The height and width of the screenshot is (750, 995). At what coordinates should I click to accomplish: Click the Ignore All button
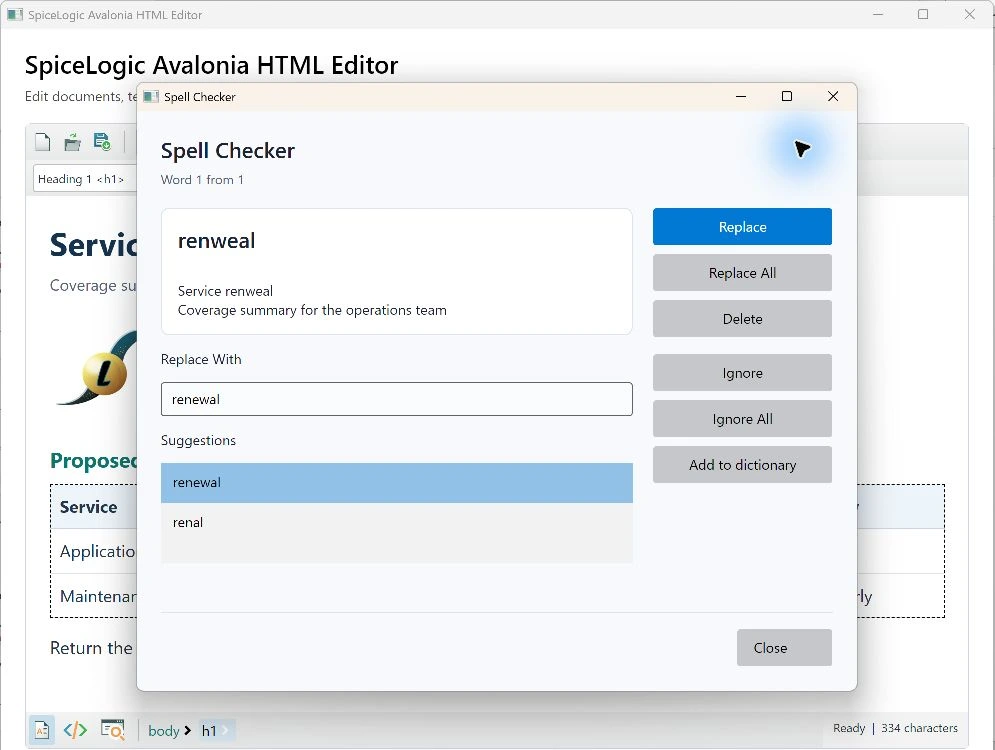pos(742,419)
